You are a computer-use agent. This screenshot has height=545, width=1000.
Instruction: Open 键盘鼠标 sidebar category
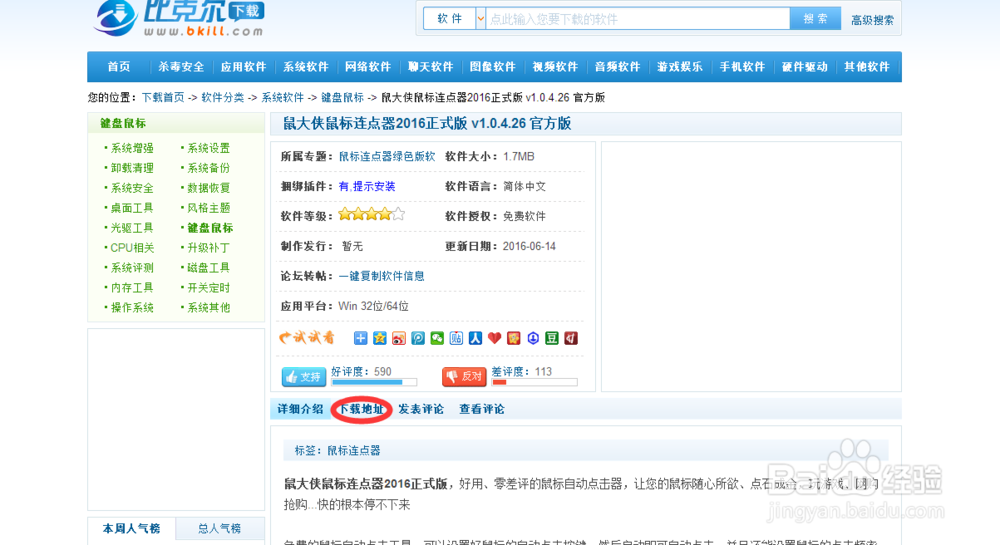pyautogui.click(x=210, y=228)
